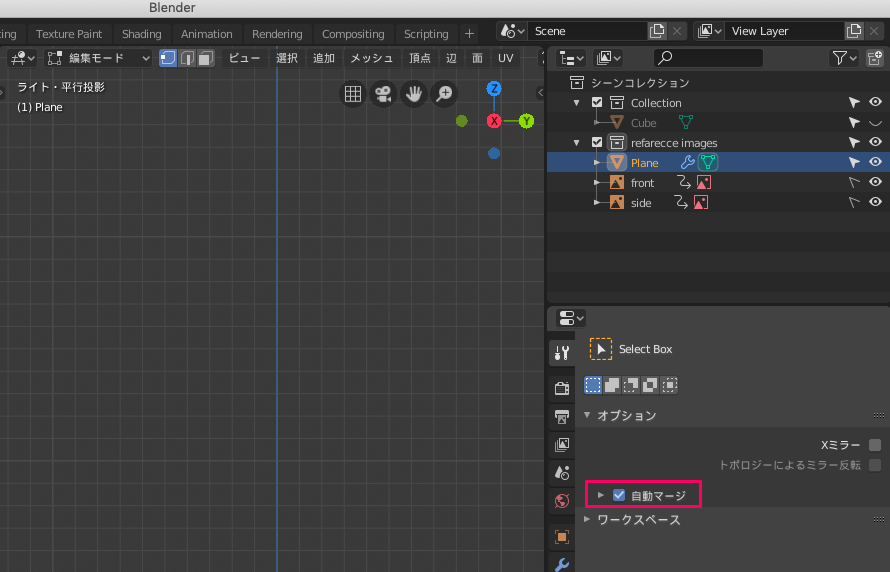
Task: Click new scene icon next to Scene
Action: tap(657, 31)
